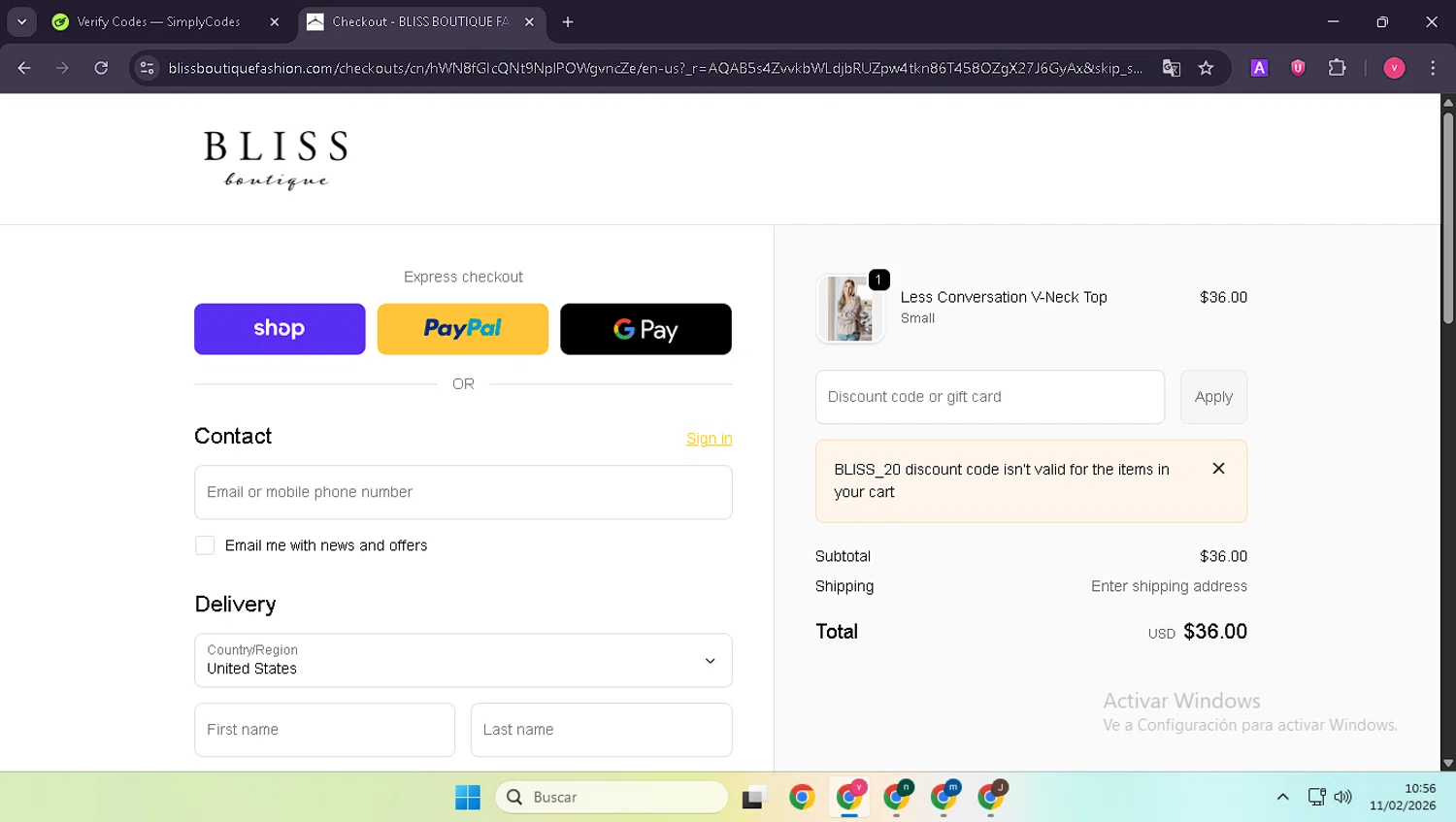Open the Extensions puzzle menu
This screenshot has height=822, width=1456.
pyautogui.click(x=1337, y=68)
